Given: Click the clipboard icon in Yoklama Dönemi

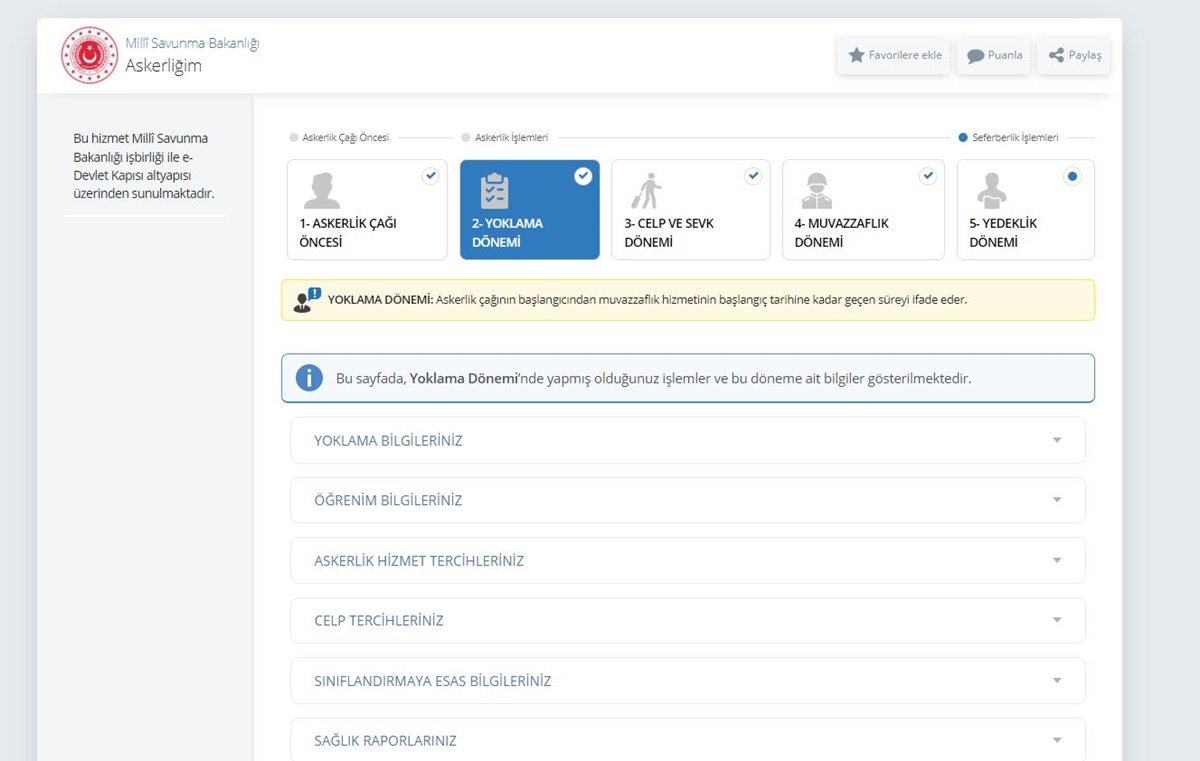Looking at the screenshot, I should (494, 190).
